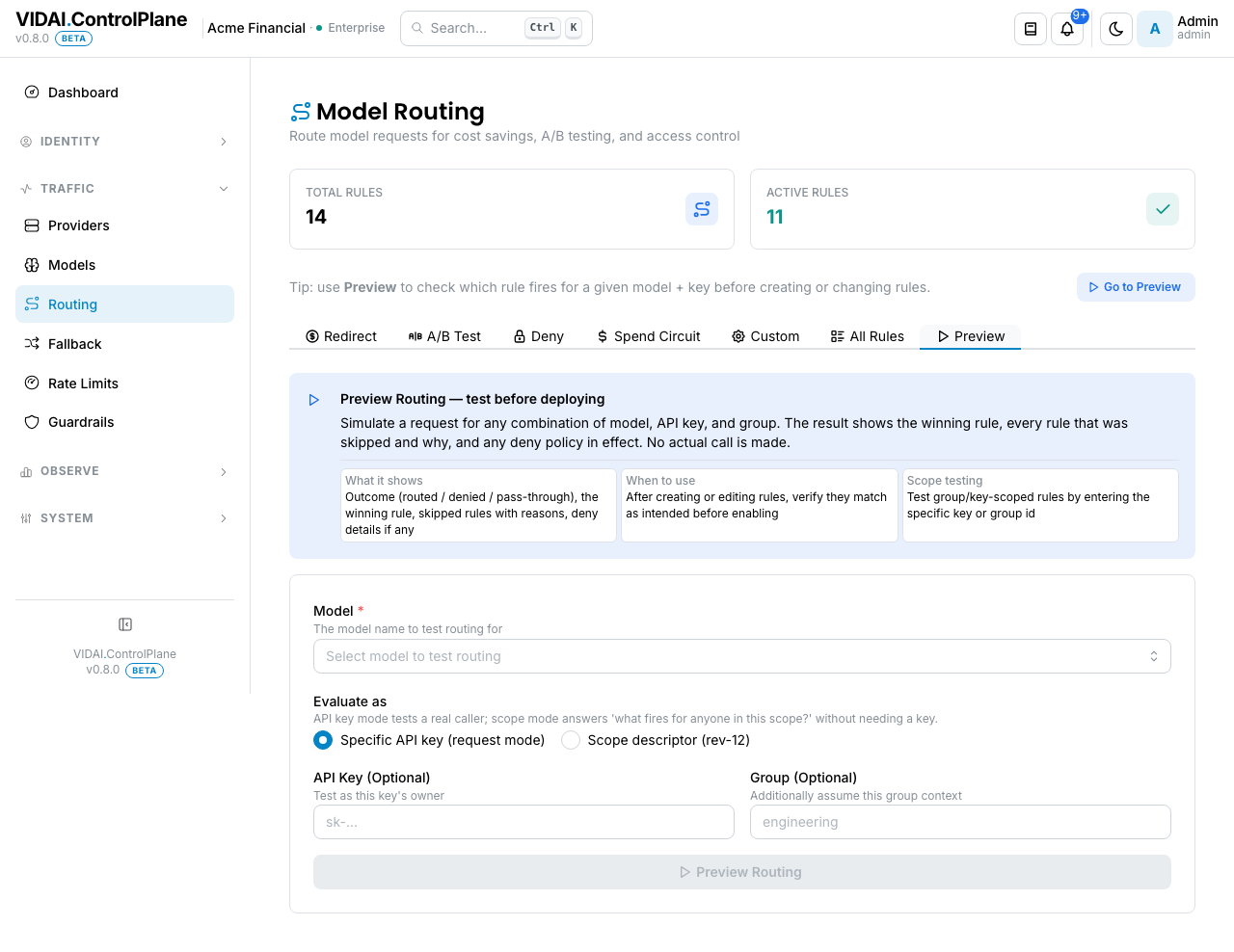The image size is (1234, 952).
Task: Switch to the A/B Test tab
Action: pyautogui.click(x=444, y=336)
